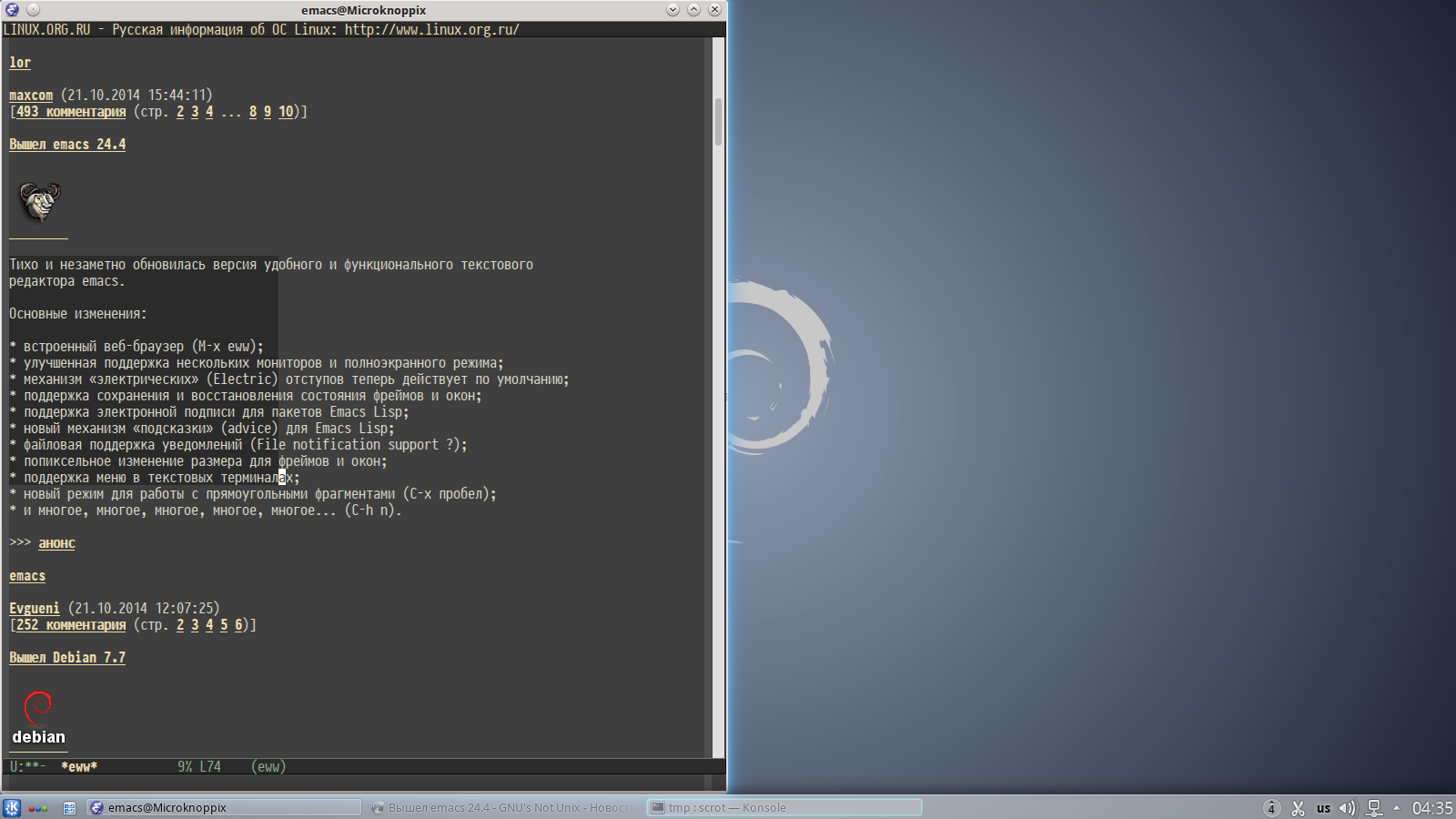
Task: Click the 'U:**-' buffer status in mode line
Action: [x=27, y=766]
